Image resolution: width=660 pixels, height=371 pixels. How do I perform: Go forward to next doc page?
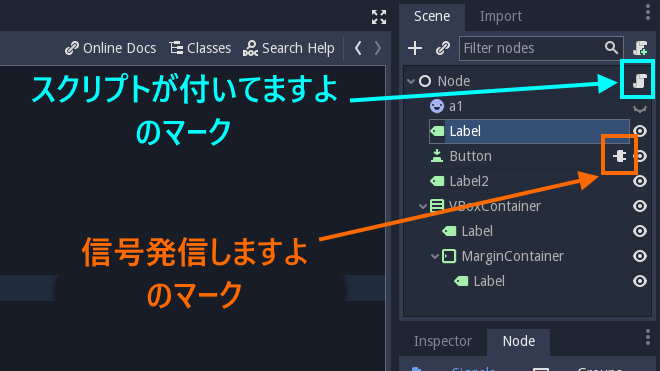378,48
